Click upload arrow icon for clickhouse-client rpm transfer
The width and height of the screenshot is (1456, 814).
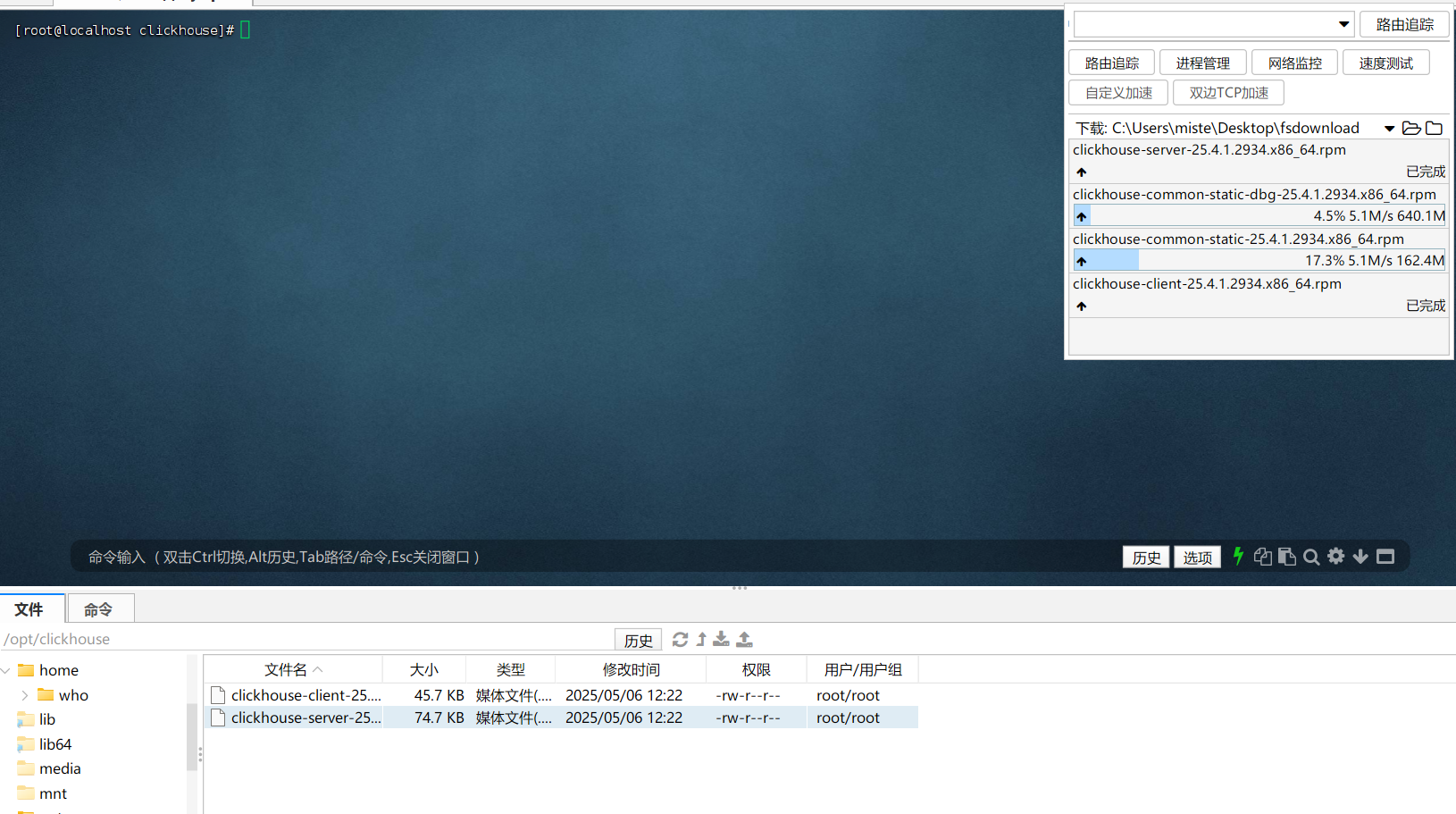(1082, 306)
